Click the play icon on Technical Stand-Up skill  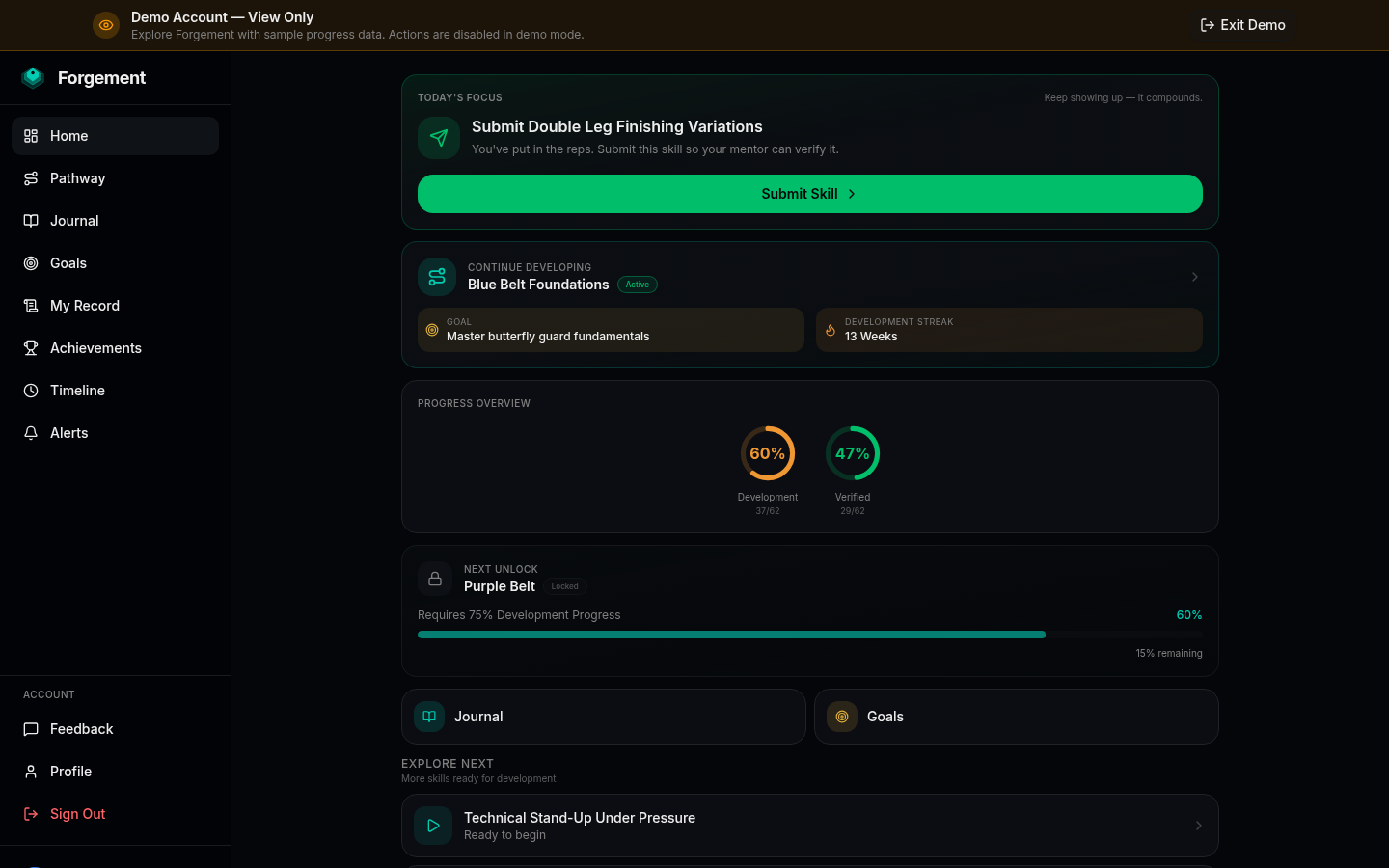[x=433, y=826]
